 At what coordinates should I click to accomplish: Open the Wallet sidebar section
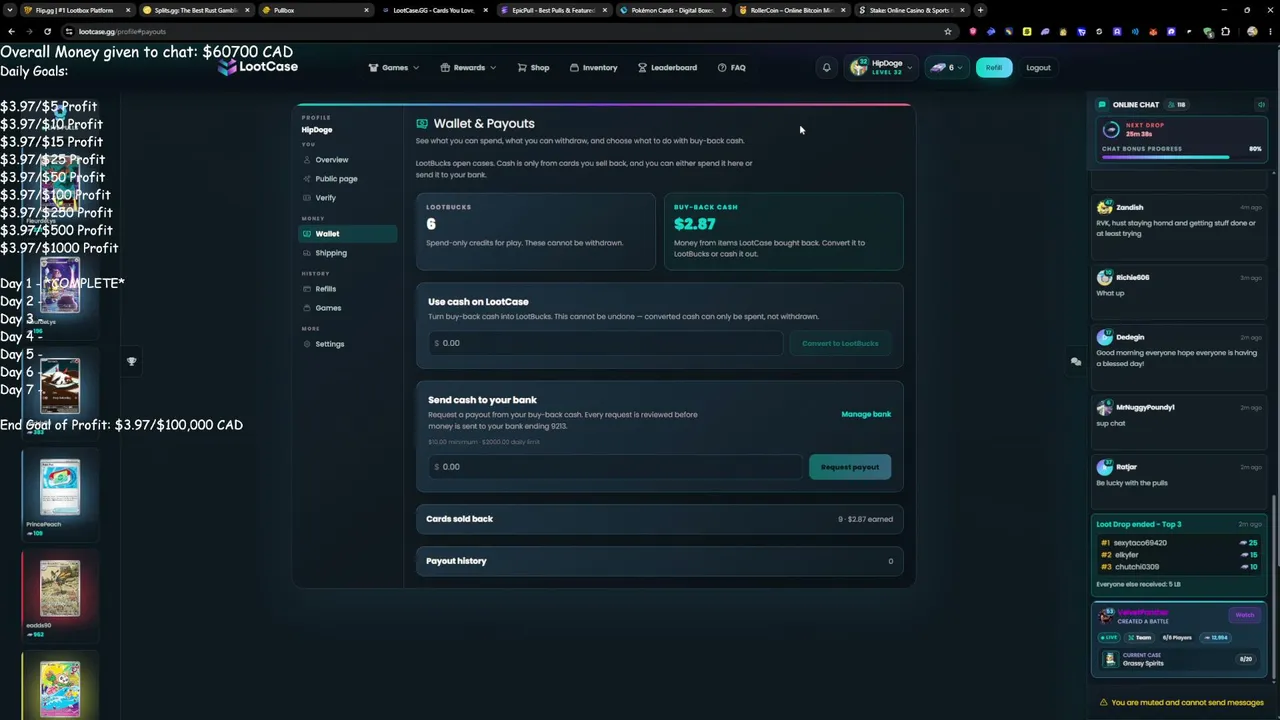pyautogui.click(x=348, y=234)
